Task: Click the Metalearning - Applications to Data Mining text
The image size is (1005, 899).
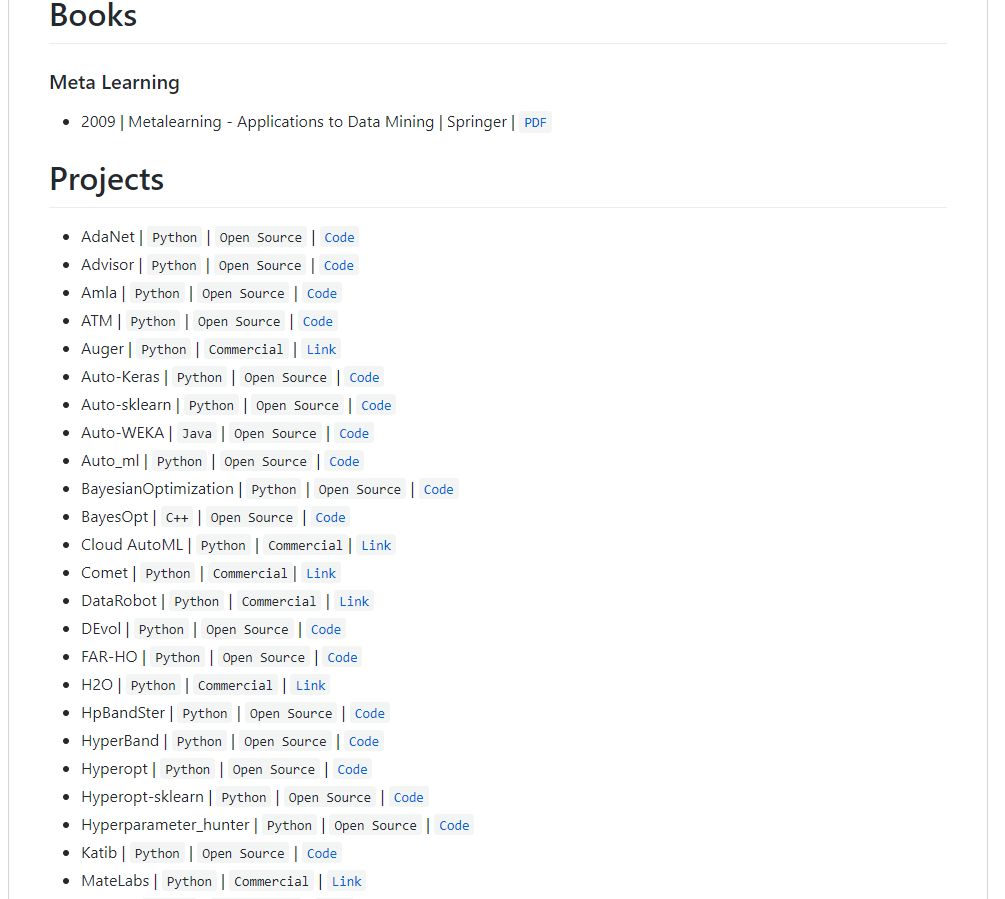Action: [x=281, y=122]
